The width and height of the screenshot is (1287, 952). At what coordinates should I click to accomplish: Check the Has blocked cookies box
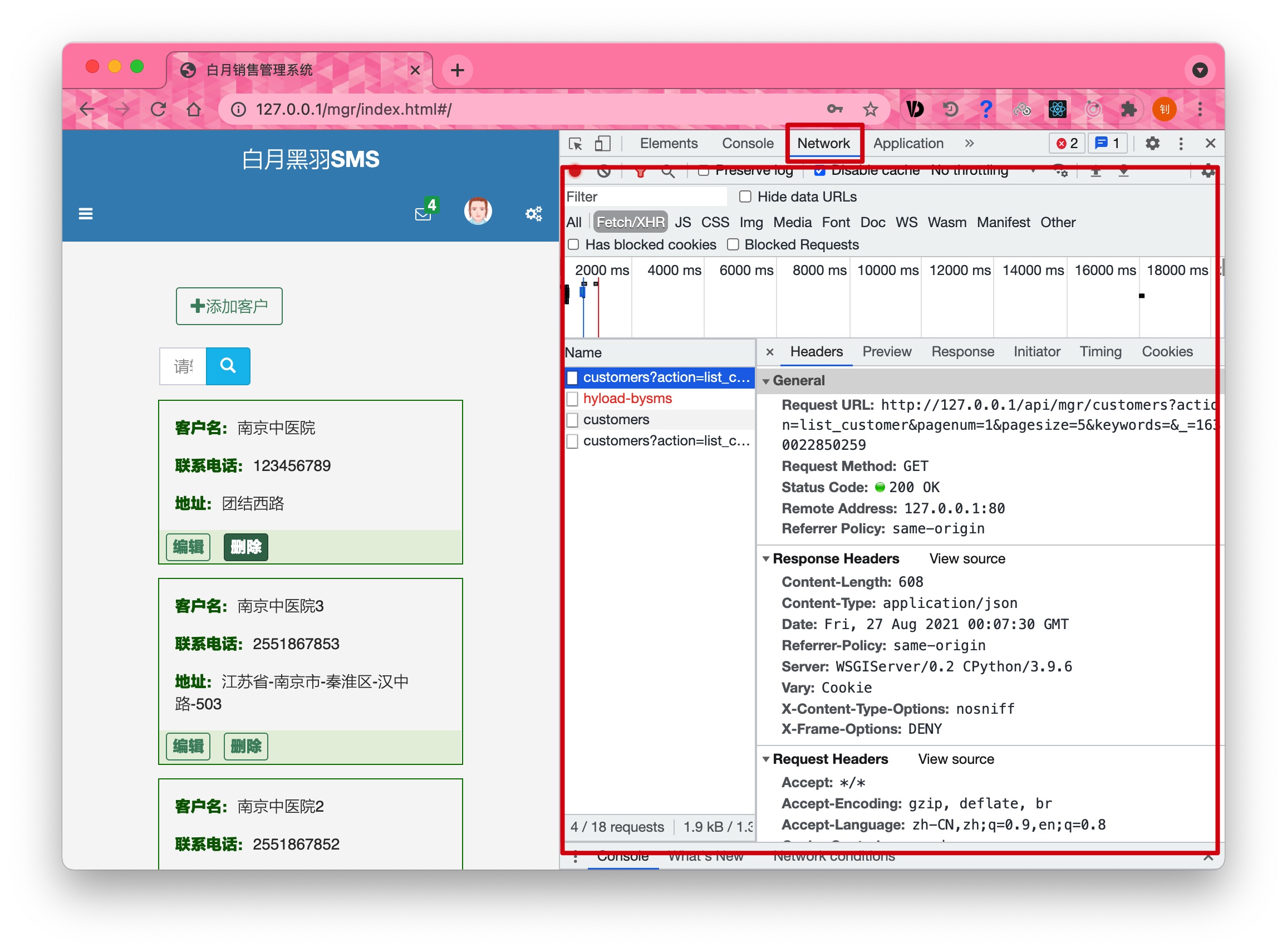tap(574, 244)
